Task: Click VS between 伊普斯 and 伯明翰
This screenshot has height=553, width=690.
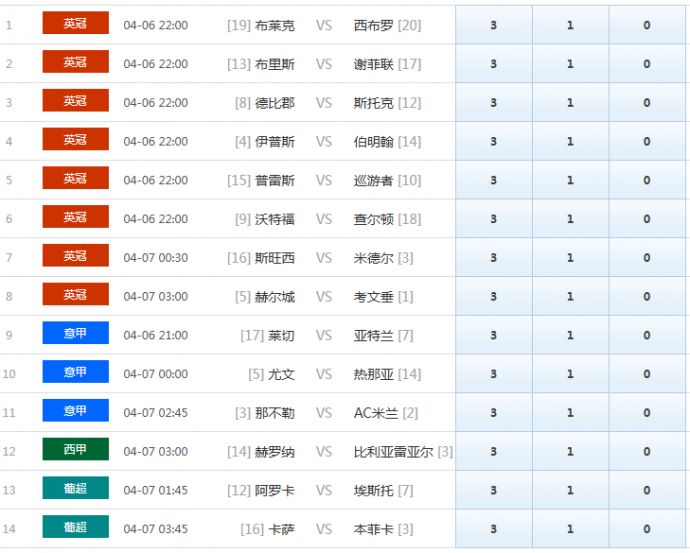Action: coord(324,142)
